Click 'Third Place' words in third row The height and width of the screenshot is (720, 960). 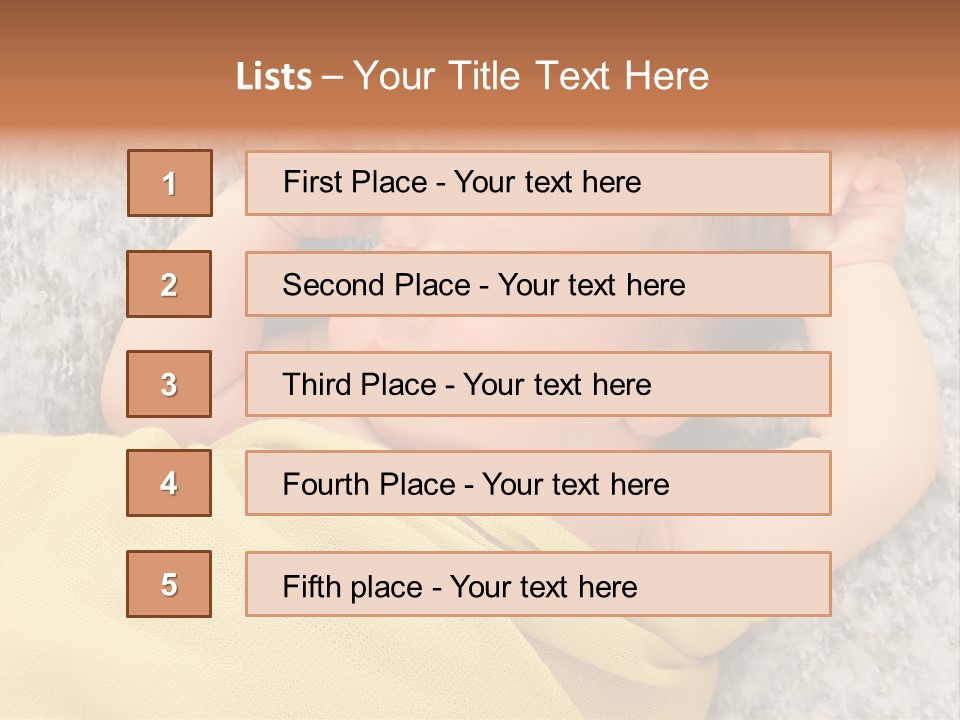pos(359,385)
